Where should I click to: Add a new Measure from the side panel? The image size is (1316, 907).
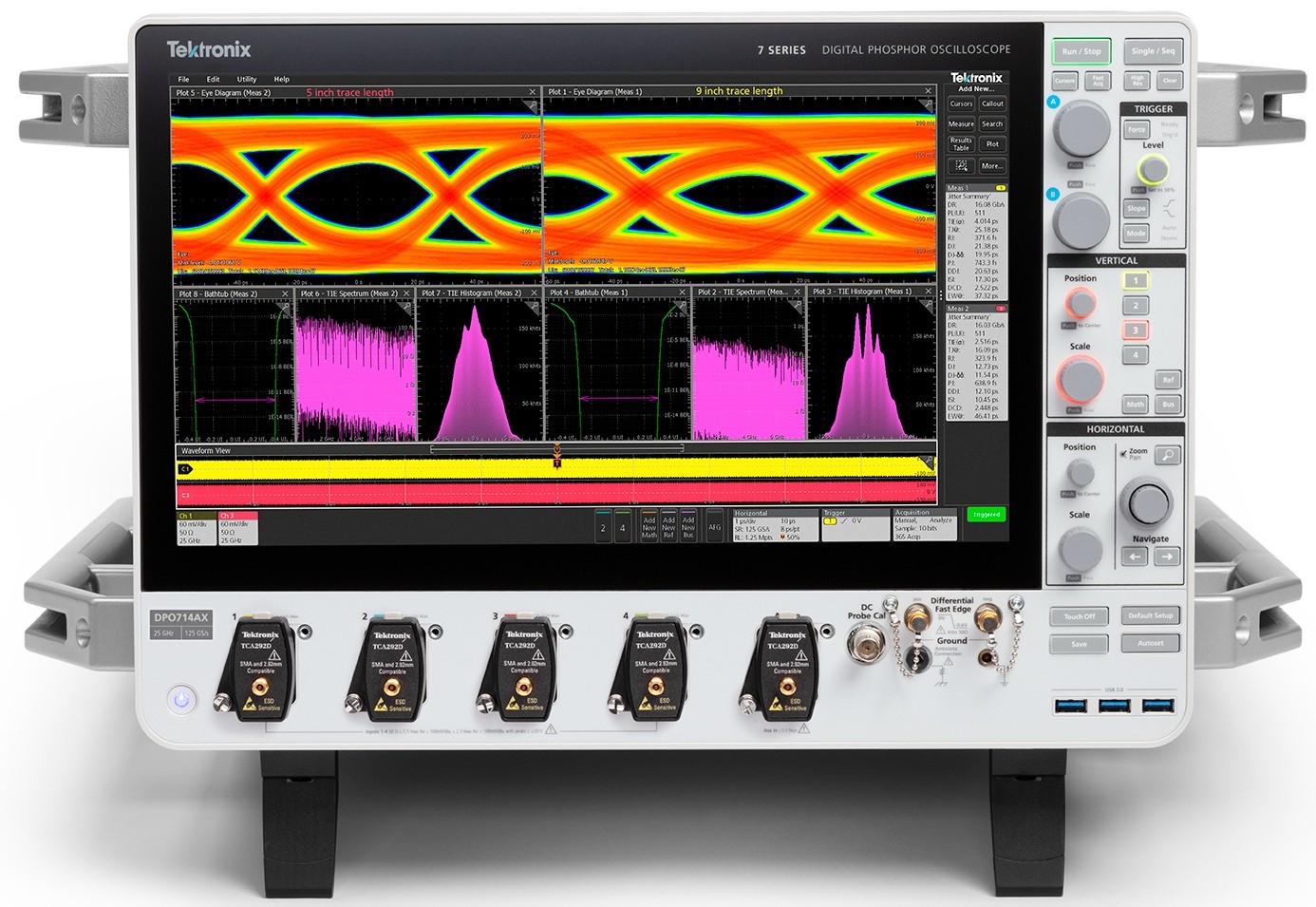tap(961, 124)
